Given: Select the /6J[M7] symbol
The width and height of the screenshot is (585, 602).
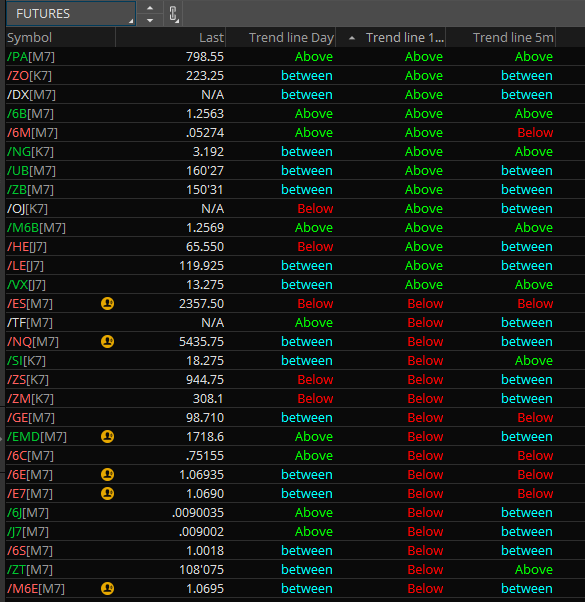Looking at the screenshot, I should point(28,513).
